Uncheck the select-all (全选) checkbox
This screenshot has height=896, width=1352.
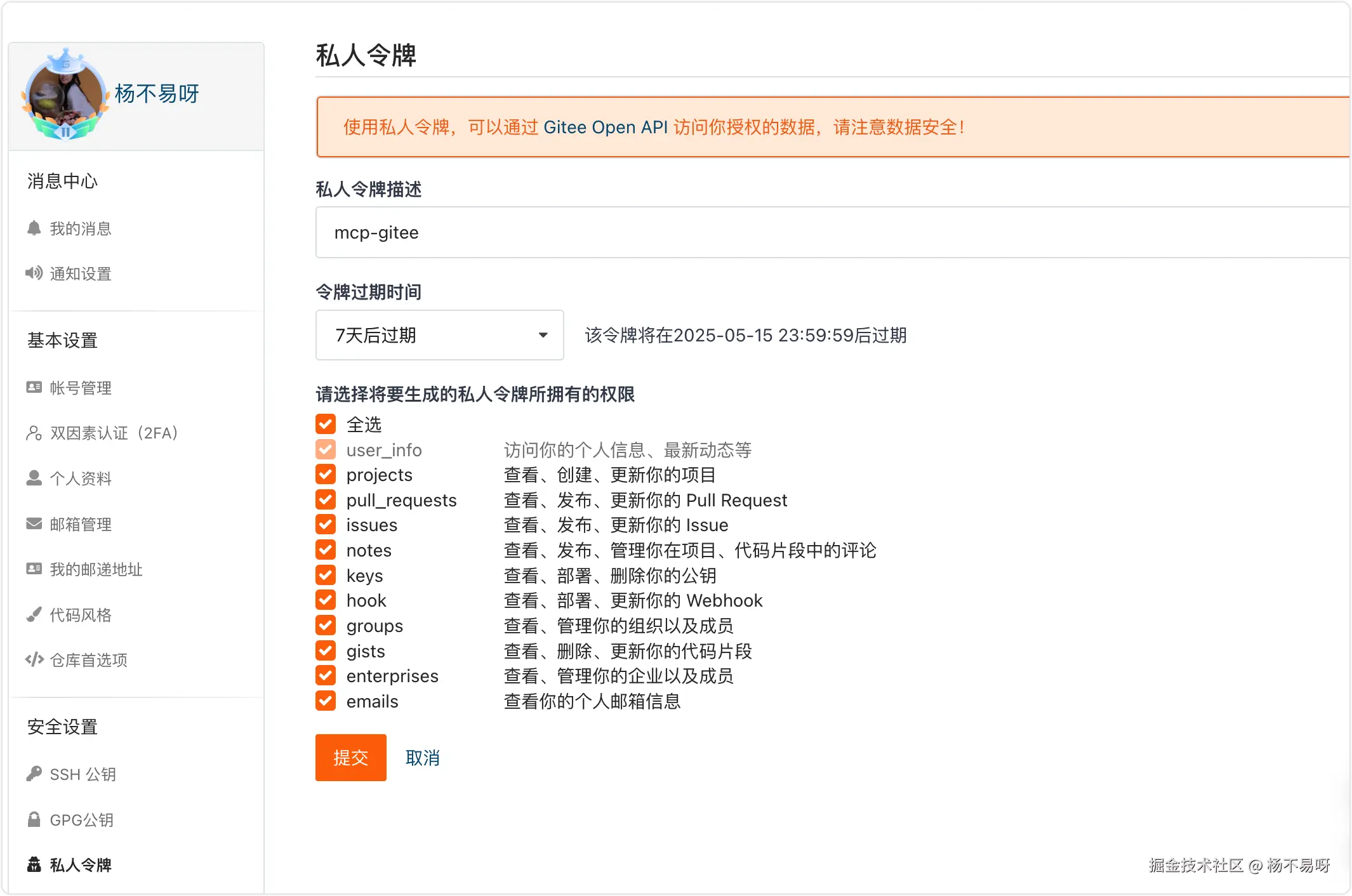coord(326,424)
